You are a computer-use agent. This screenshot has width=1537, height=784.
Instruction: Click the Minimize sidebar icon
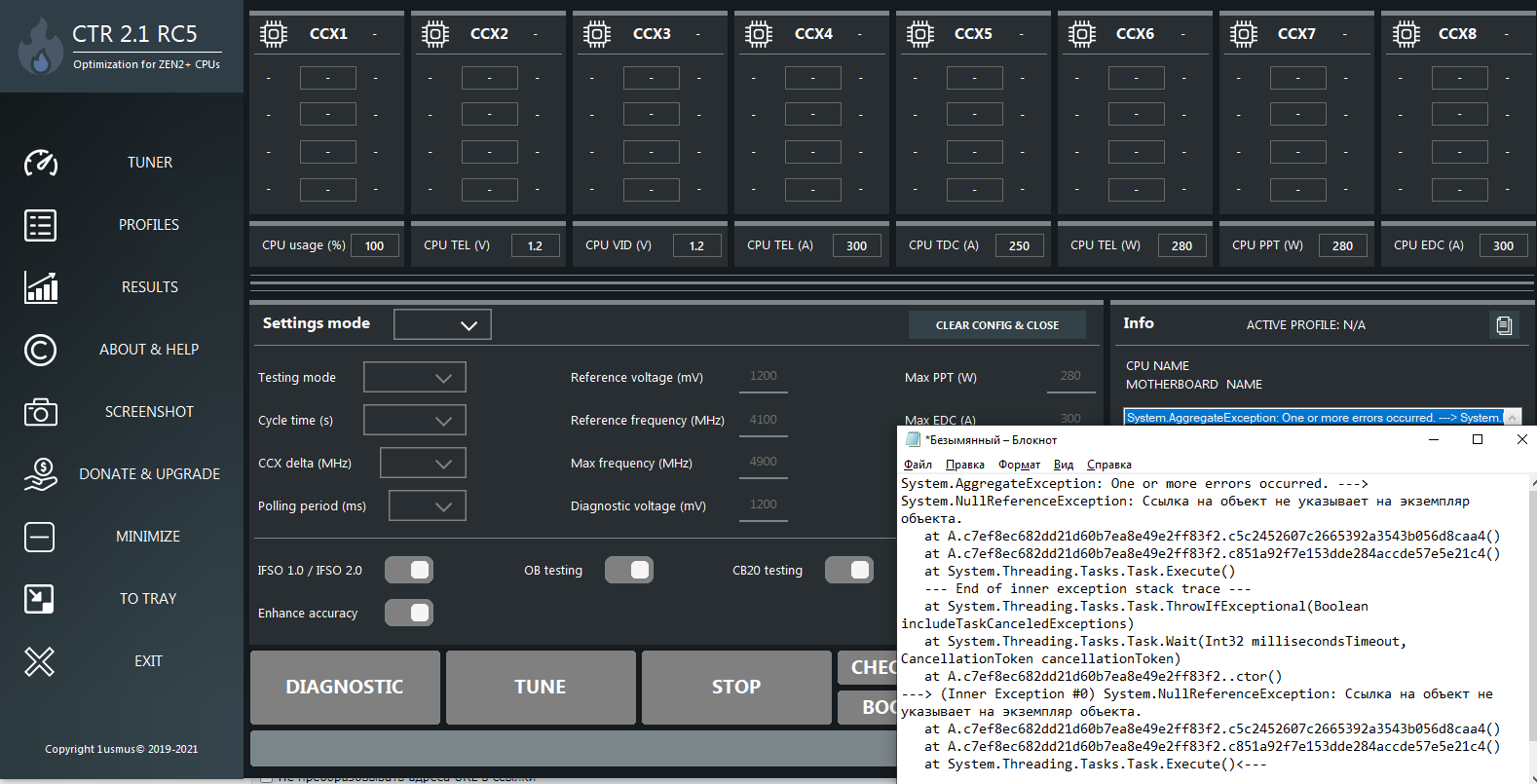point(40,537)
